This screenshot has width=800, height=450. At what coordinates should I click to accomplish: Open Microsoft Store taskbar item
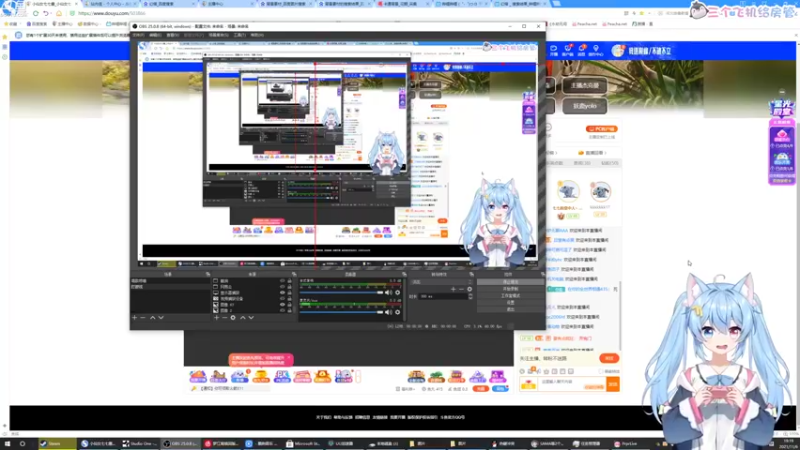303,444
